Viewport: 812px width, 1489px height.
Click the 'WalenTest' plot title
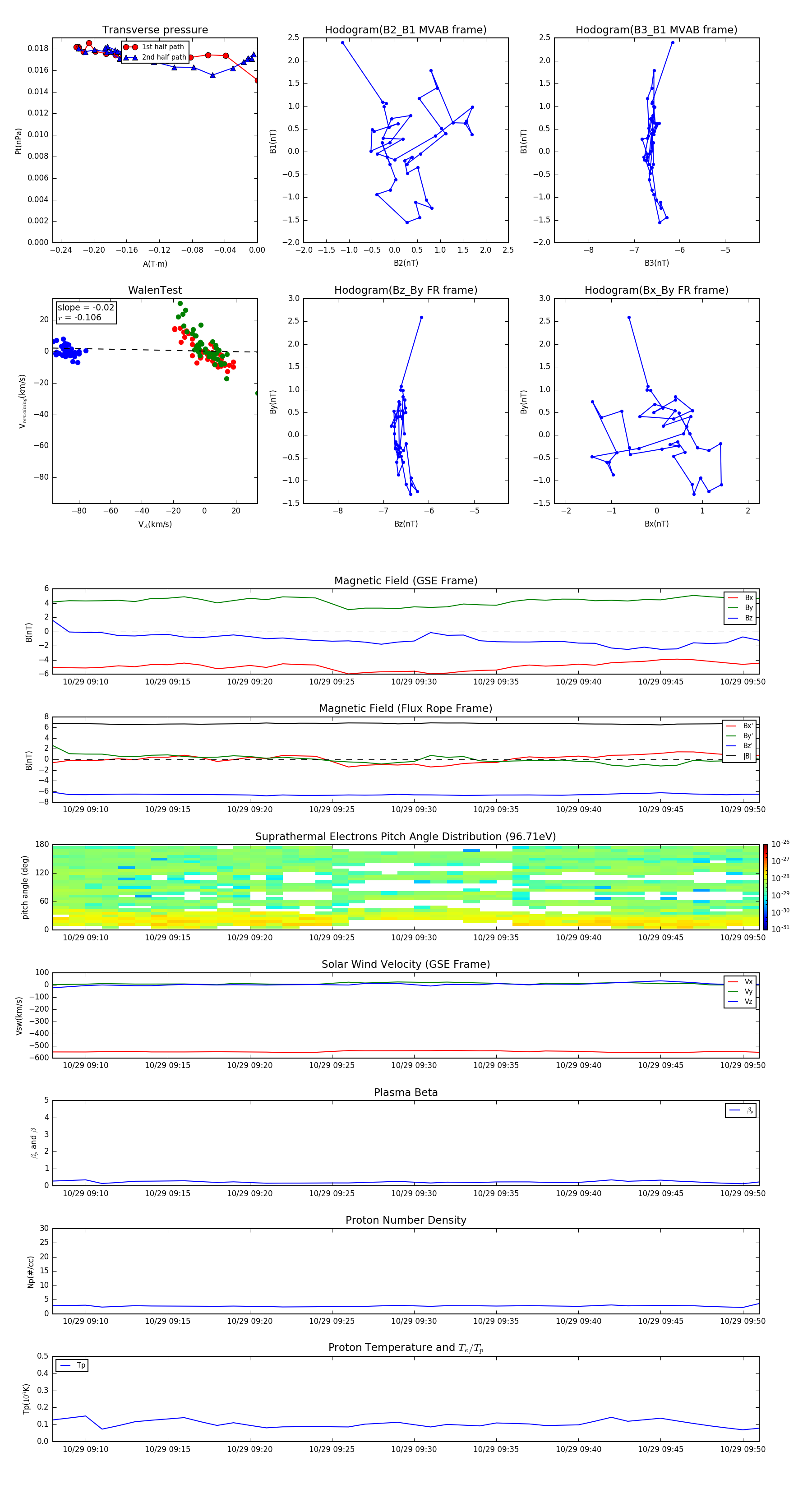(155, 290)
